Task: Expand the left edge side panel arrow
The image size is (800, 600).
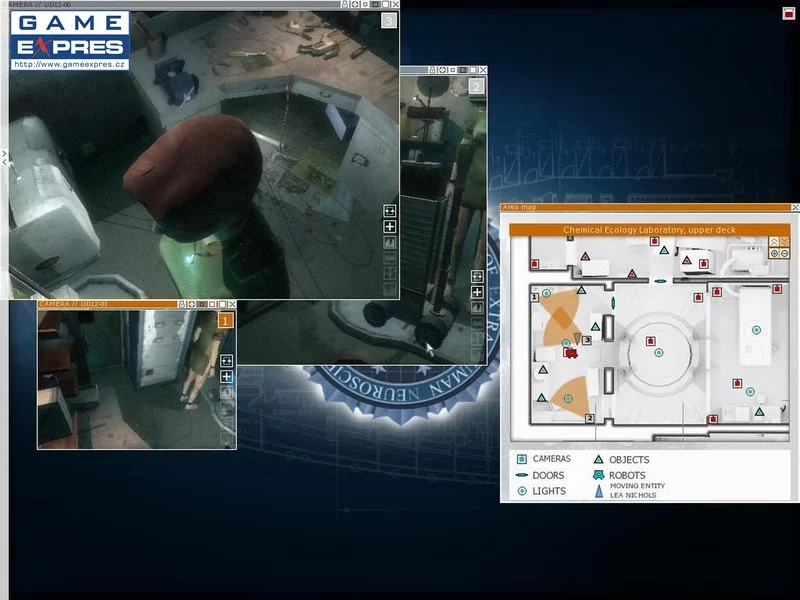Action: [4, 156]
